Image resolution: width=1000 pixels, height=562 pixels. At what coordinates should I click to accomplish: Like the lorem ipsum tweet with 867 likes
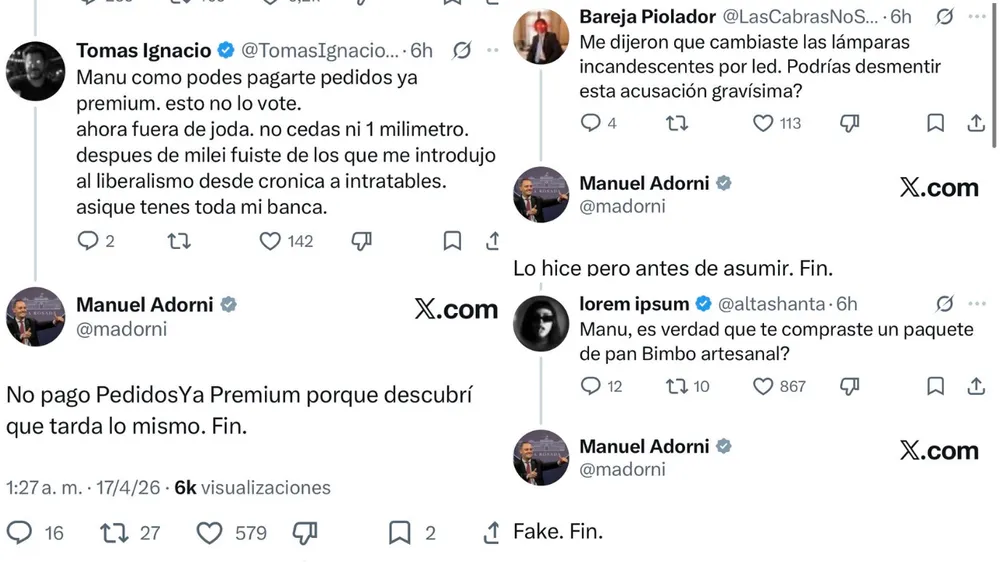click(x=764, y=385)
